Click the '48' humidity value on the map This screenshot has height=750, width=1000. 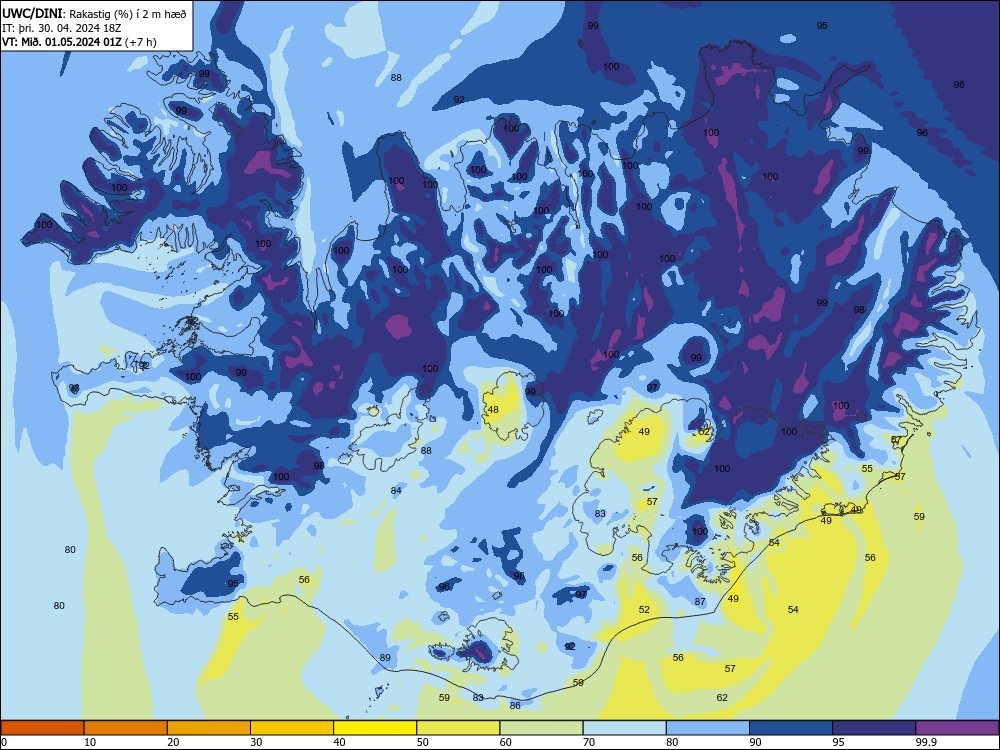click(x=493, y=409)
